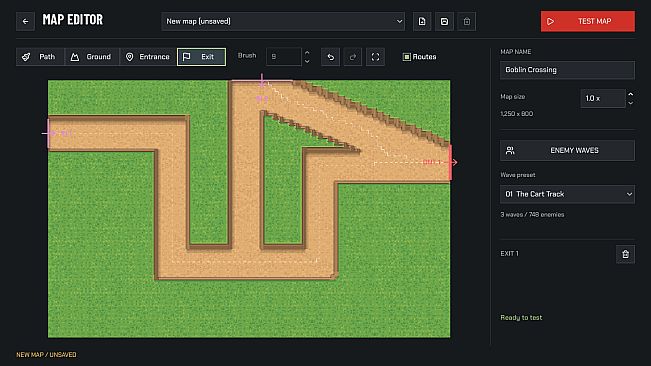This screenshot has width=651, height=366.
Task: Click the fit-to-view frame icon
Action: point(375,57)
